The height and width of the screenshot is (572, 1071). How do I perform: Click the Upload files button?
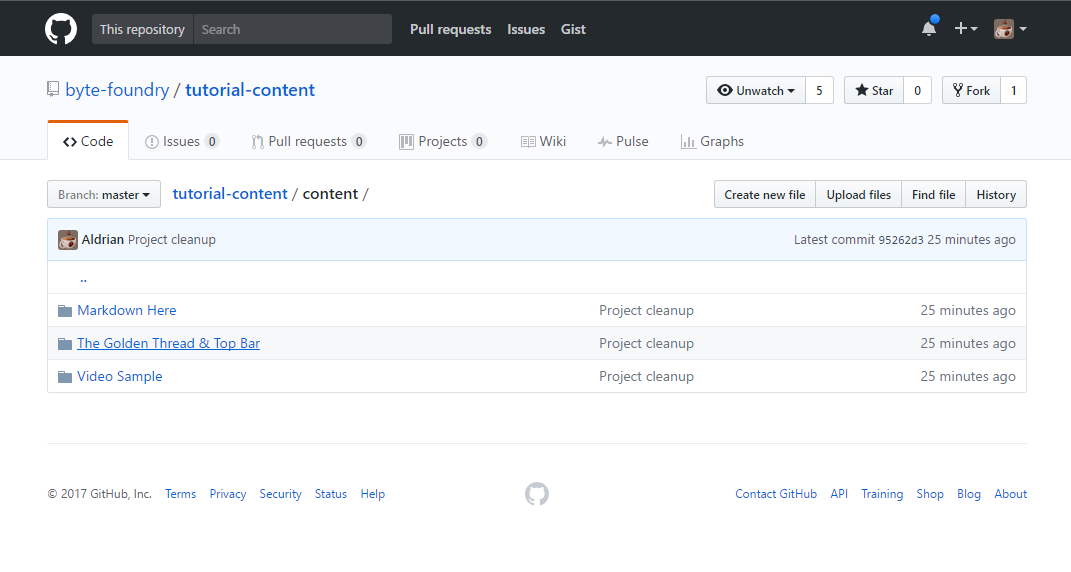coord(859,195)
